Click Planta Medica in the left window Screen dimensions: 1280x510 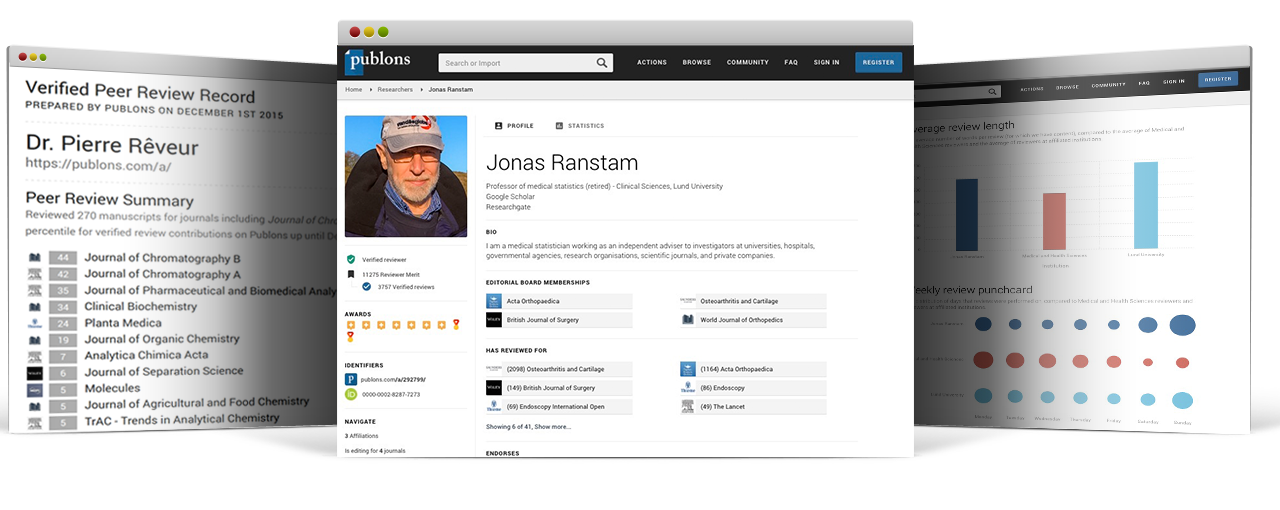[122, 323]
